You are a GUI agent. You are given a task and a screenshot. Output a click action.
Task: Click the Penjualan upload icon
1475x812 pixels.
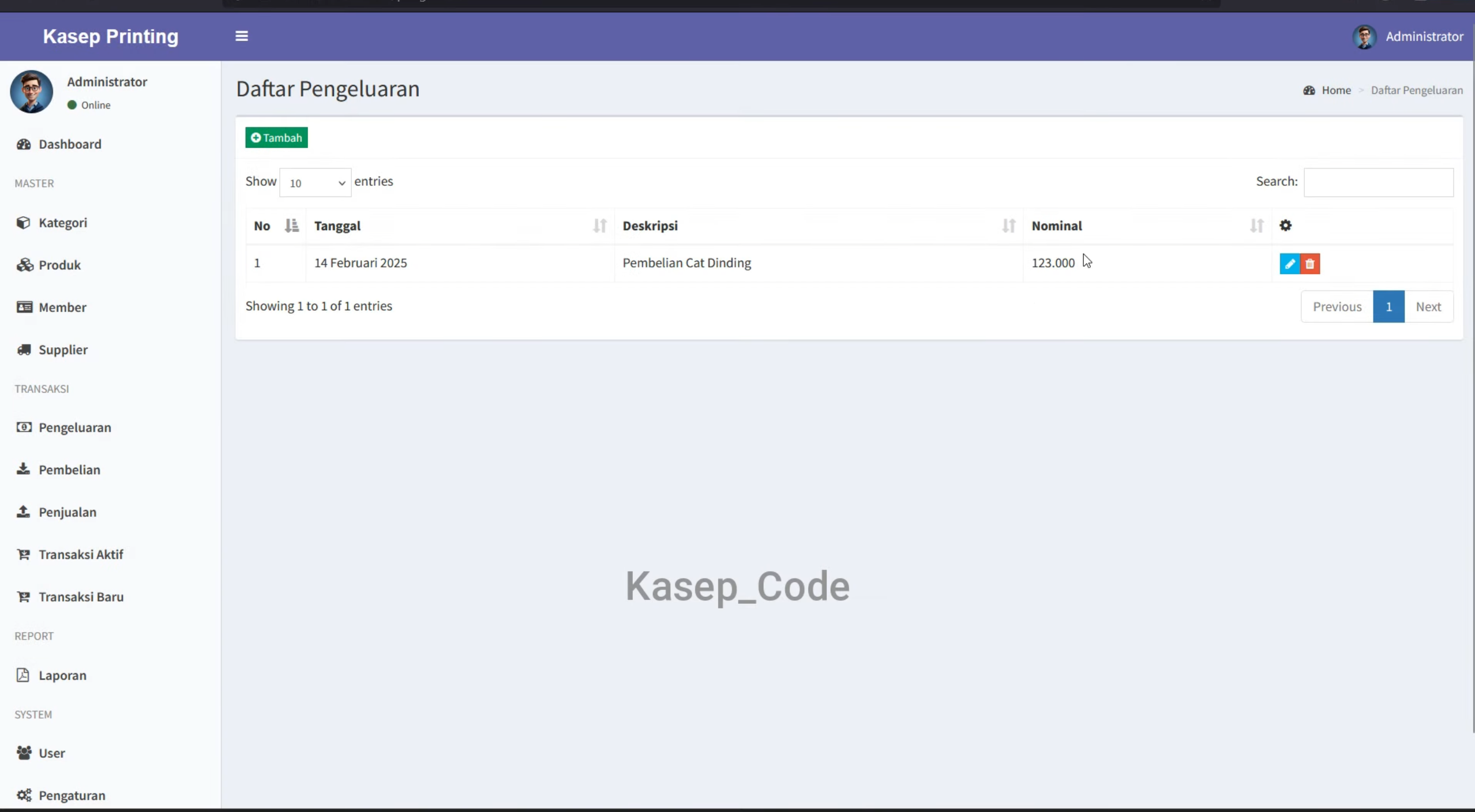tap(23, 512)
